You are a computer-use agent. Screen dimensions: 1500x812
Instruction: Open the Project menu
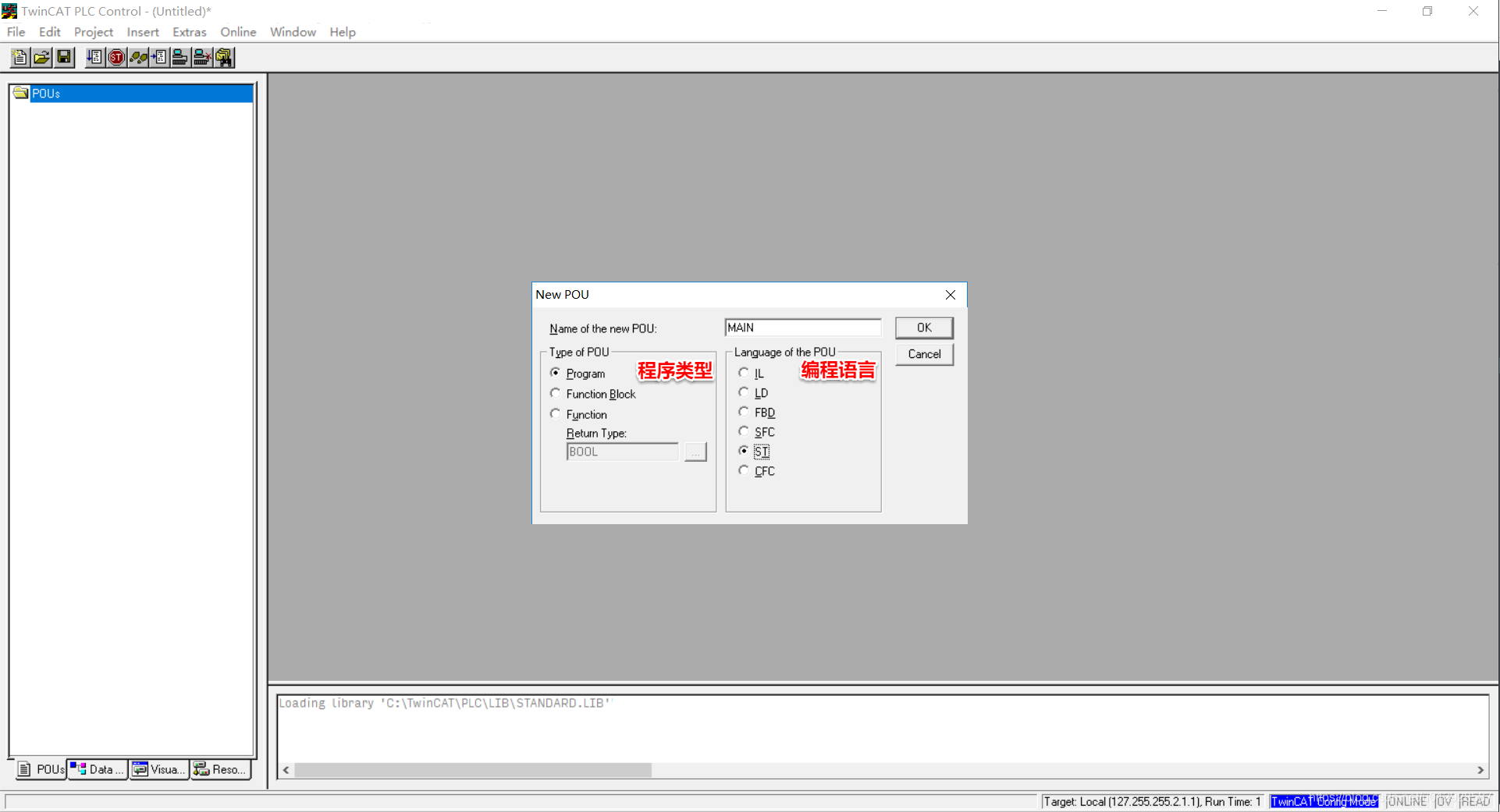pyautogui.click(x=94, y=32)
